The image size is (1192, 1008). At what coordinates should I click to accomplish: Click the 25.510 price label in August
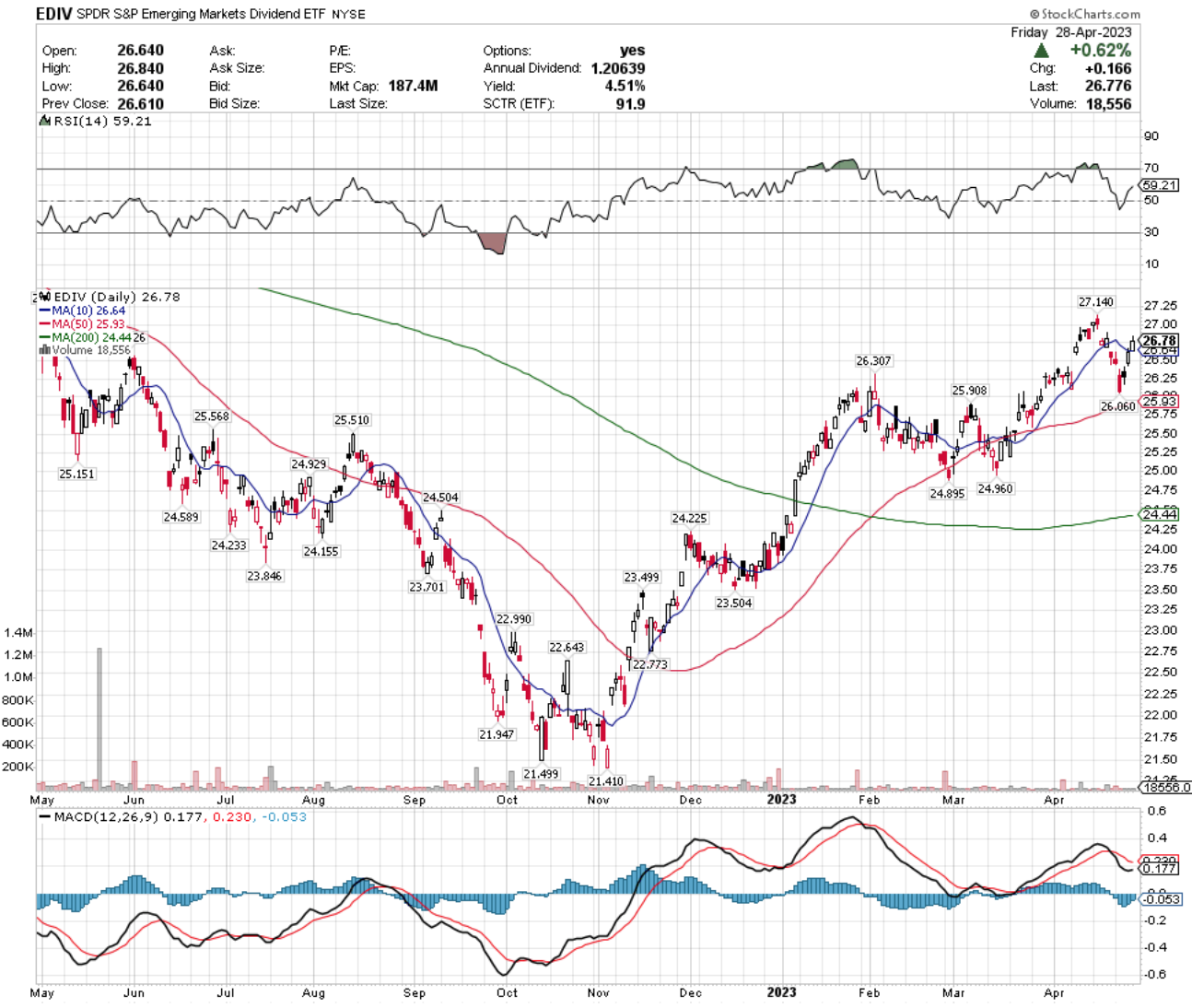coord(352,419)
